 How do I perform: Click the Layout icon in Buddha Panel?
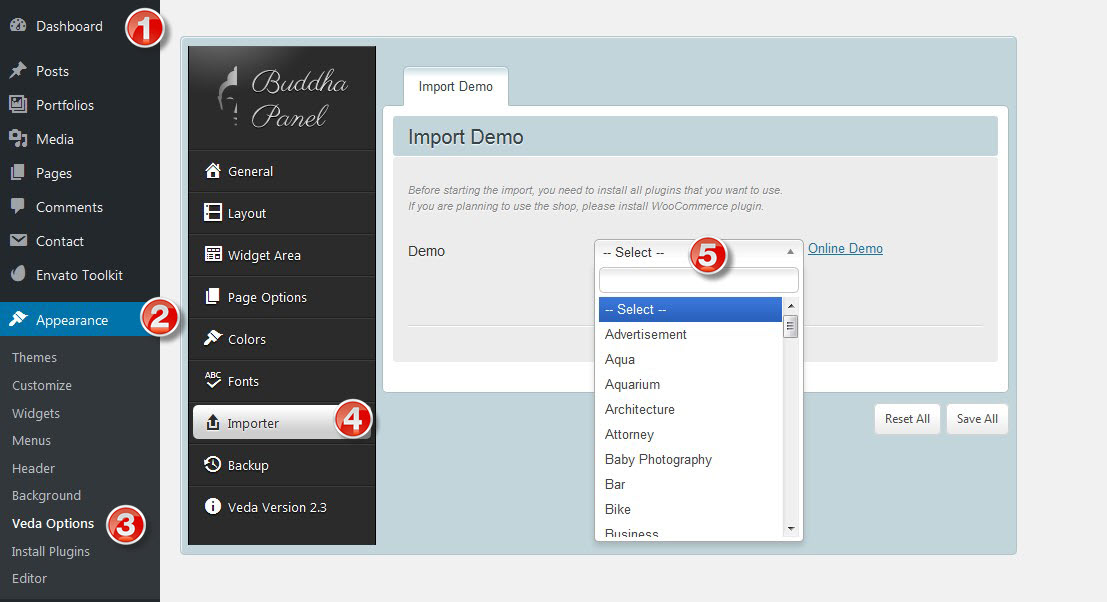tap(213, 212)
